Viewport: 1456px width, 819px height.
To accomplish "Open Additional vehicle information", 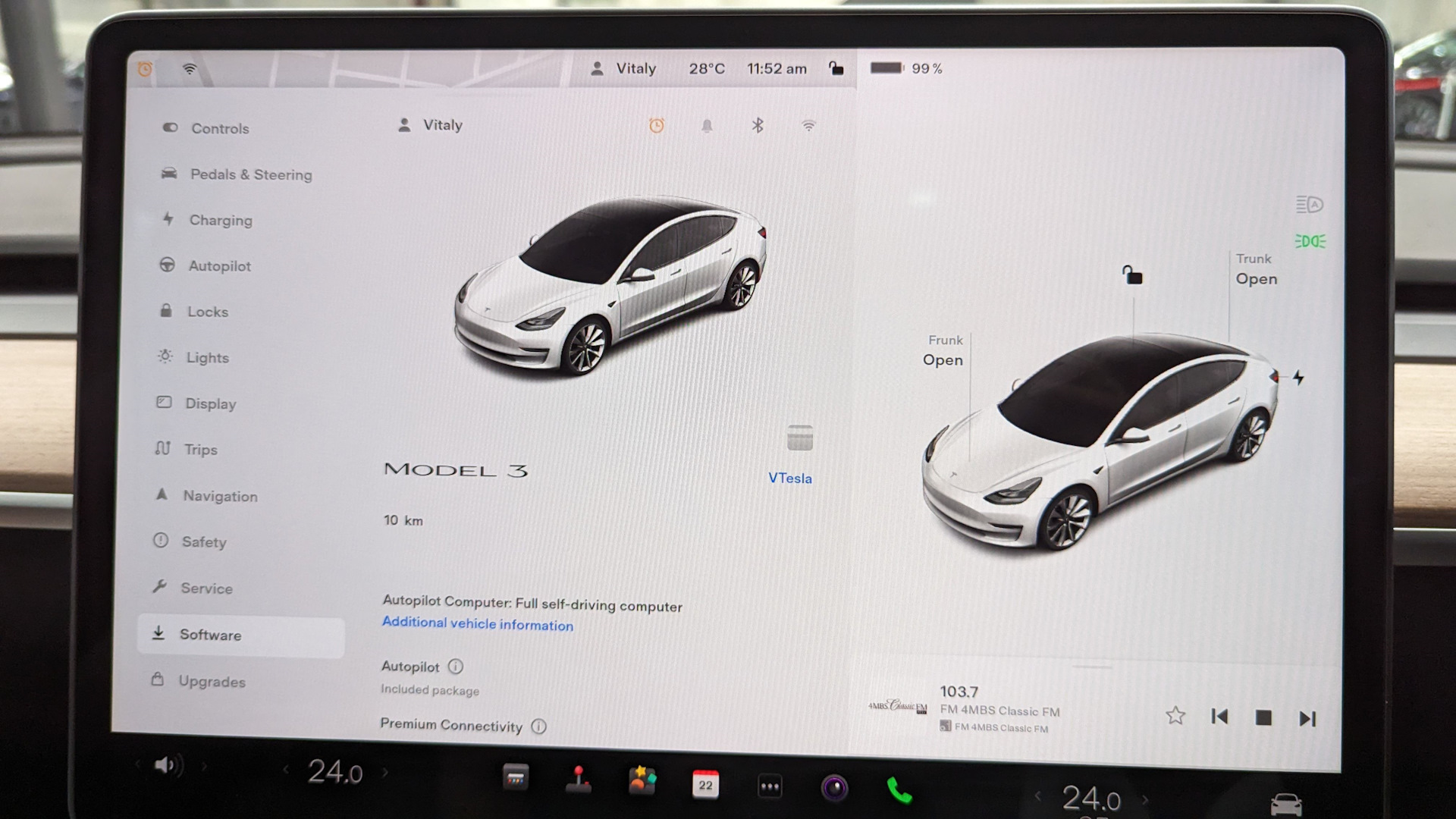I will pos(477,625).
